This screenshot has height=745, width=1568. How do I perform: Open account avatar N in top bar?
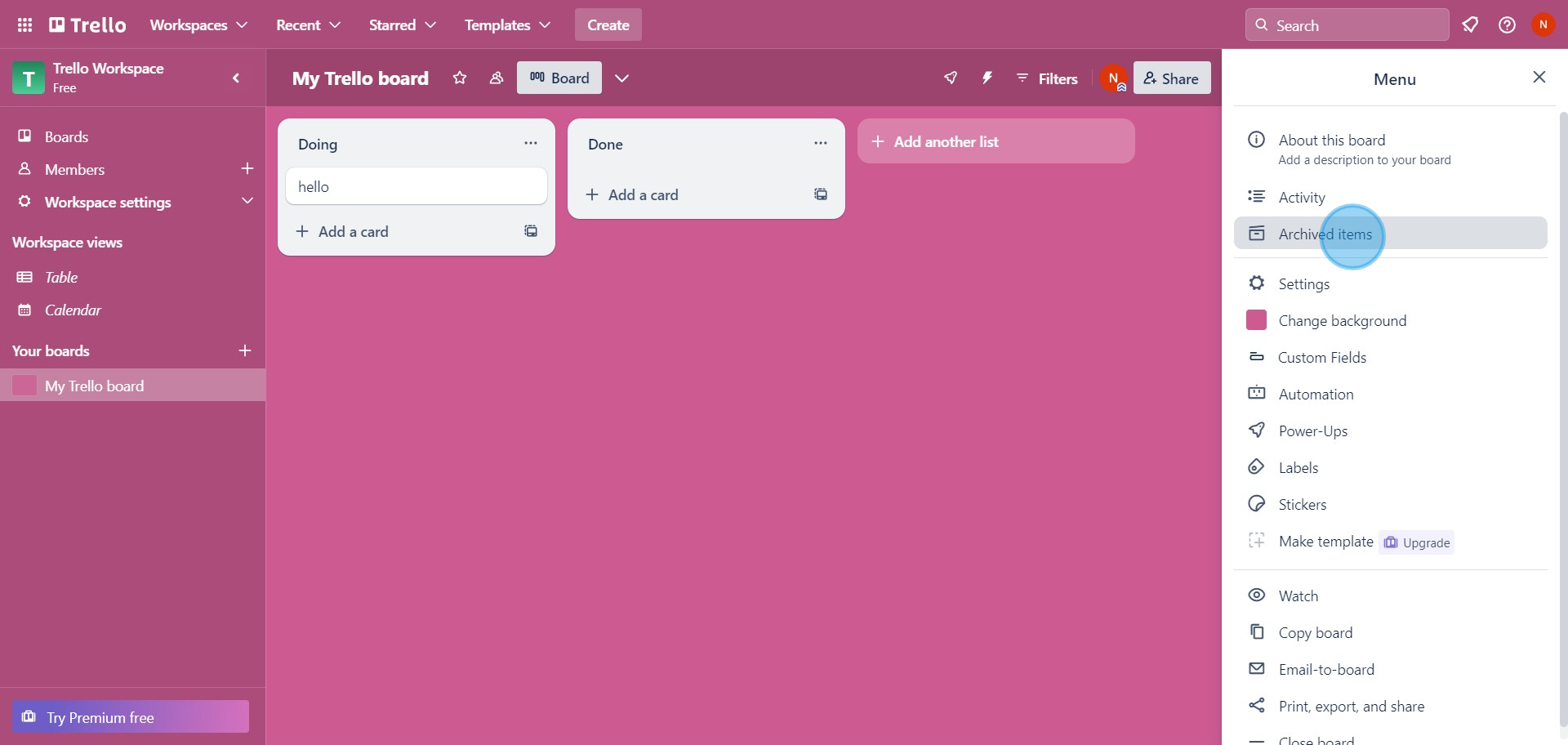pyautogui.click(x=1543, y=25)
